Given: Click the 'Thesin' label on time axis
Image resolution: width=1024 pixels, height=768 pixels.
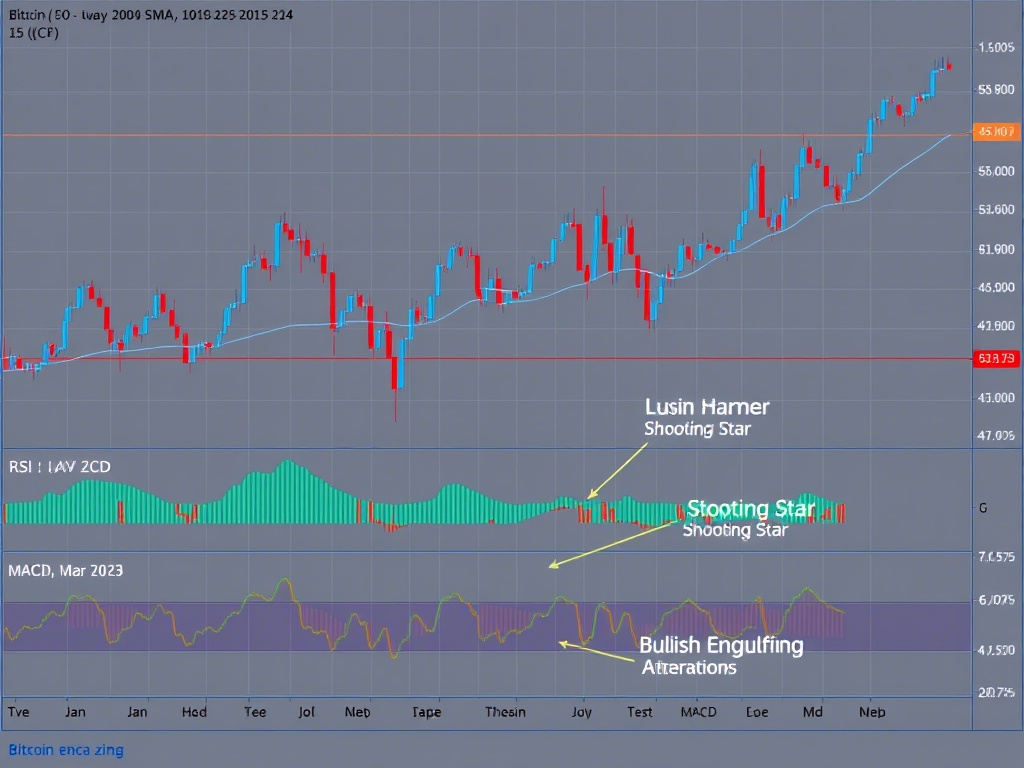Looking at the screenshot, I should point(505,712).
